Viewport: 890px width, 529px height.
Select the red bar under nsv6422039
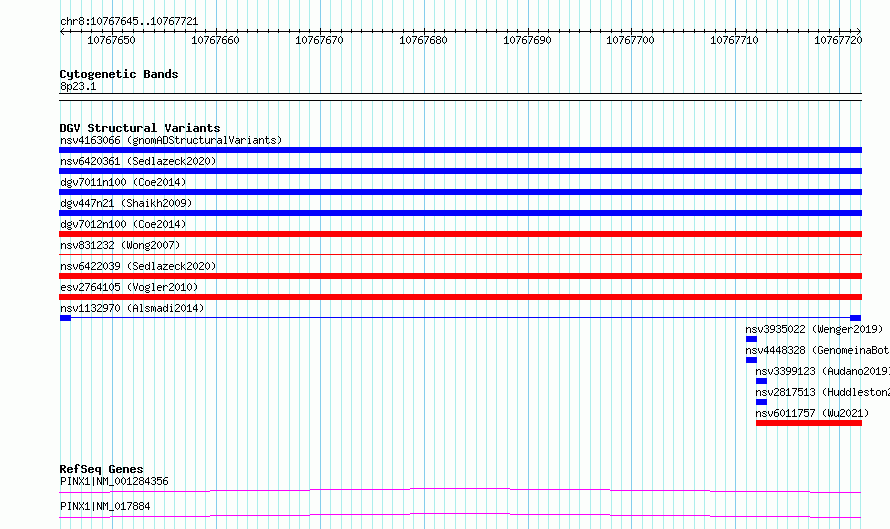(x=460, y=276)
